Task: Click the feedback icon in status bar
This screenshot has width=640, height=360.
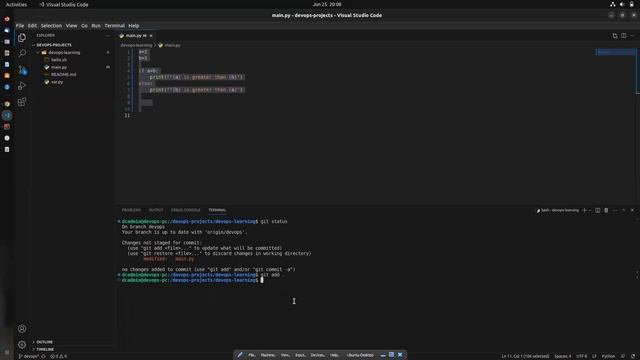Action: [623, 356]
